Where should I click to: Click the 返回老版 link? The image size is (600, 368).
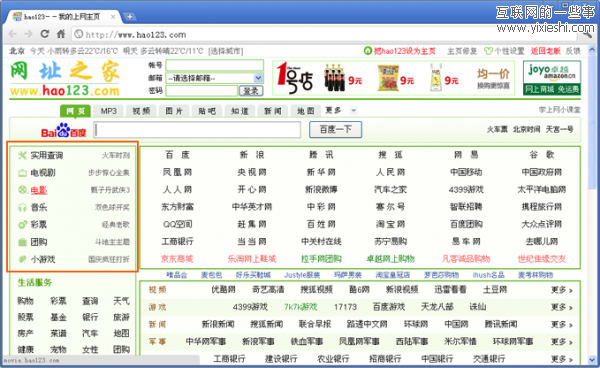click(x=546, y=51)
